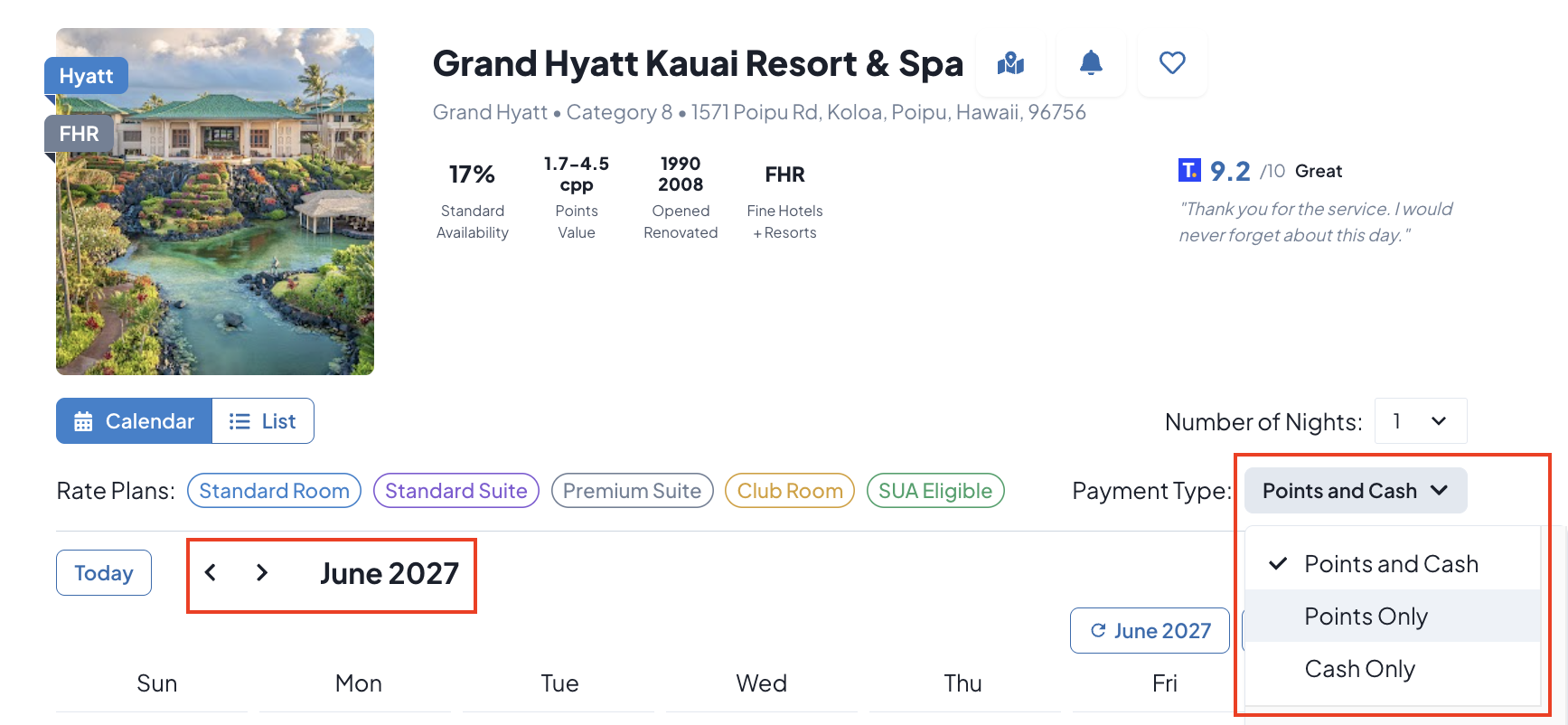
Task: Collapse the Payment Type dropdown
Action: [1356, 491]
